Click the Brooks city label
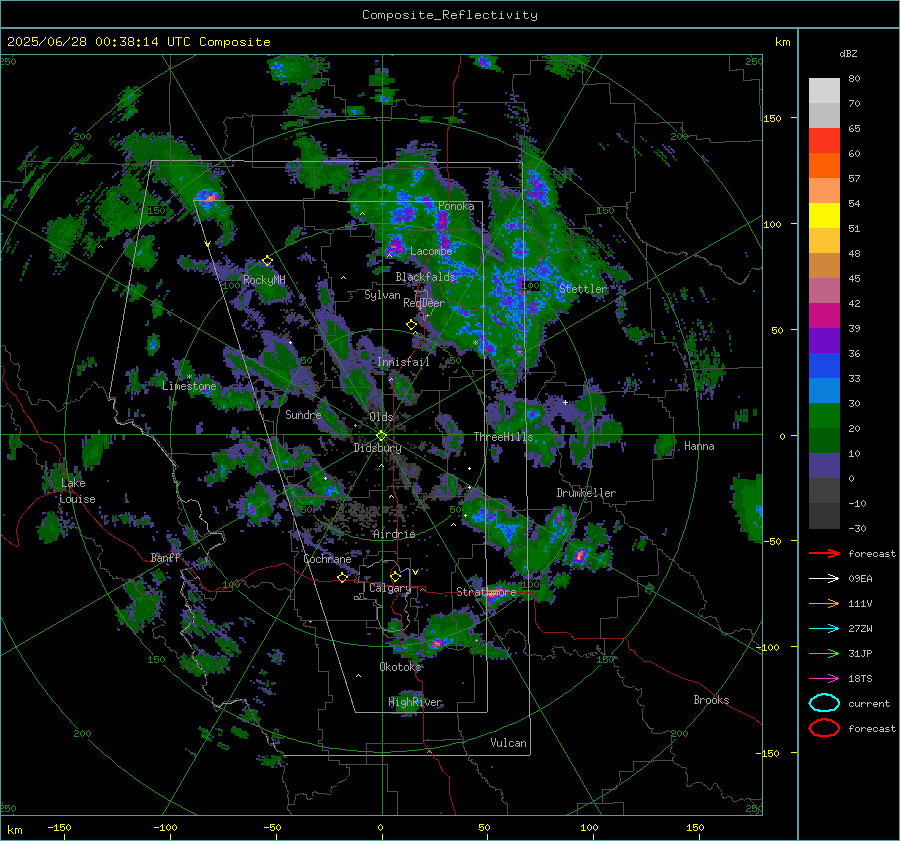Viewport: 900px width, 841px height. pyautogui.click(x=711, y=700)
